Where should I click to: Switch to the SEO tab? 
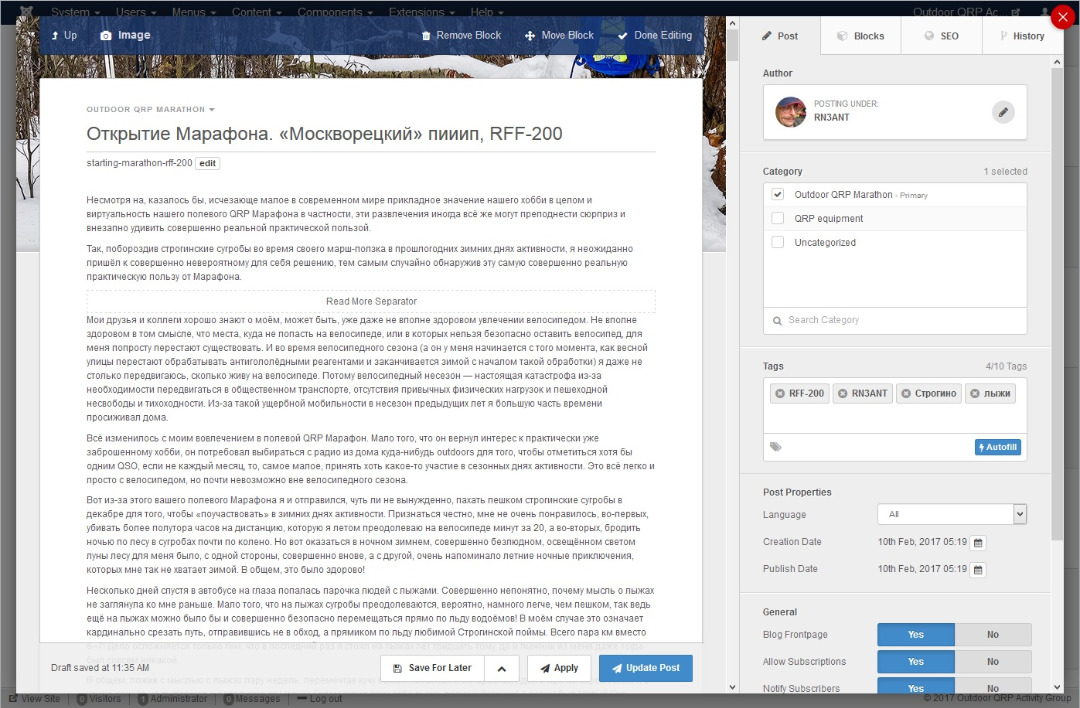[942, 36]
